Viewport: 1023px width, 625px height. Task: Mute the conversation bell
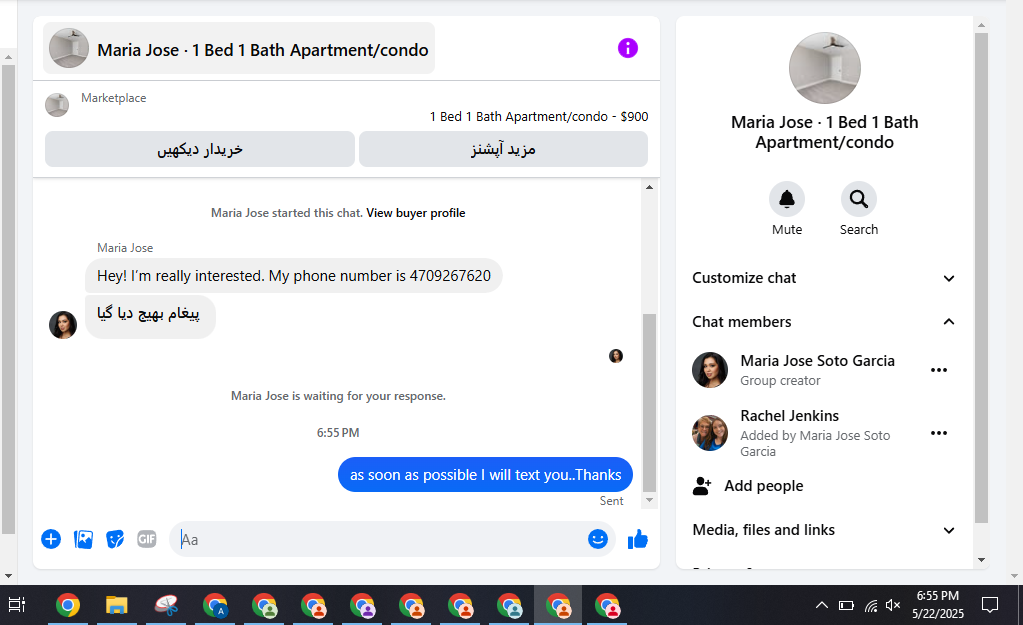point(787,199)
